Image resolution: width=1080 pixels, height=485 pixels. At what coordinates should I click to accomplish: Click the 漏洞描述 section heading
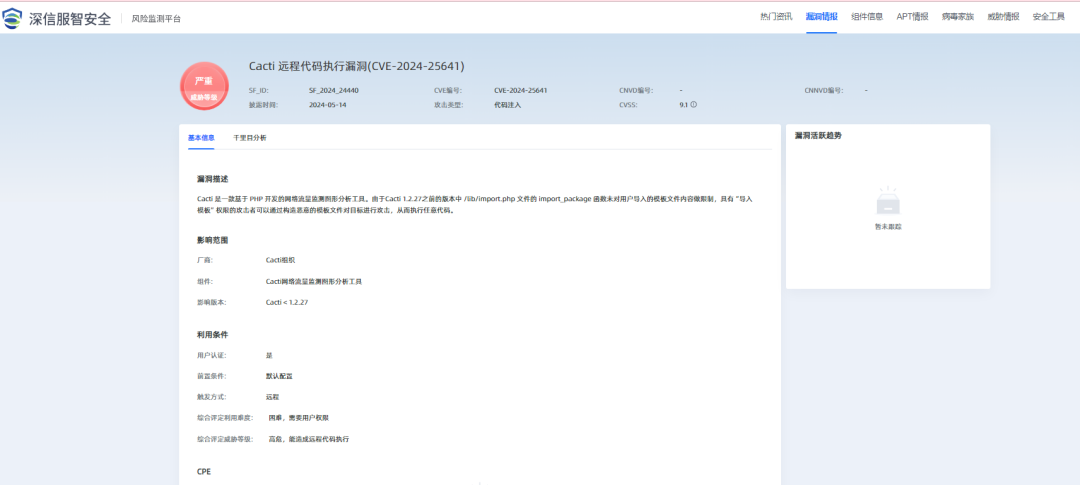pos(212,179)
